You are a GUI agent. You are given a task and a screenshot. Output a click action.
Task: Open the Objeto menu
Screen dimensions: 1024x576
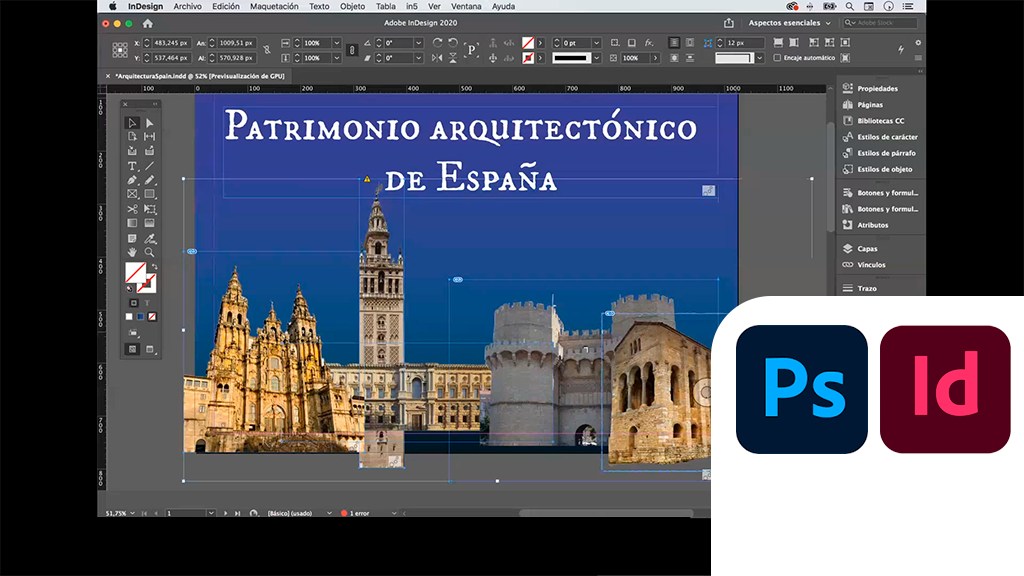click(x=352, y=7)
